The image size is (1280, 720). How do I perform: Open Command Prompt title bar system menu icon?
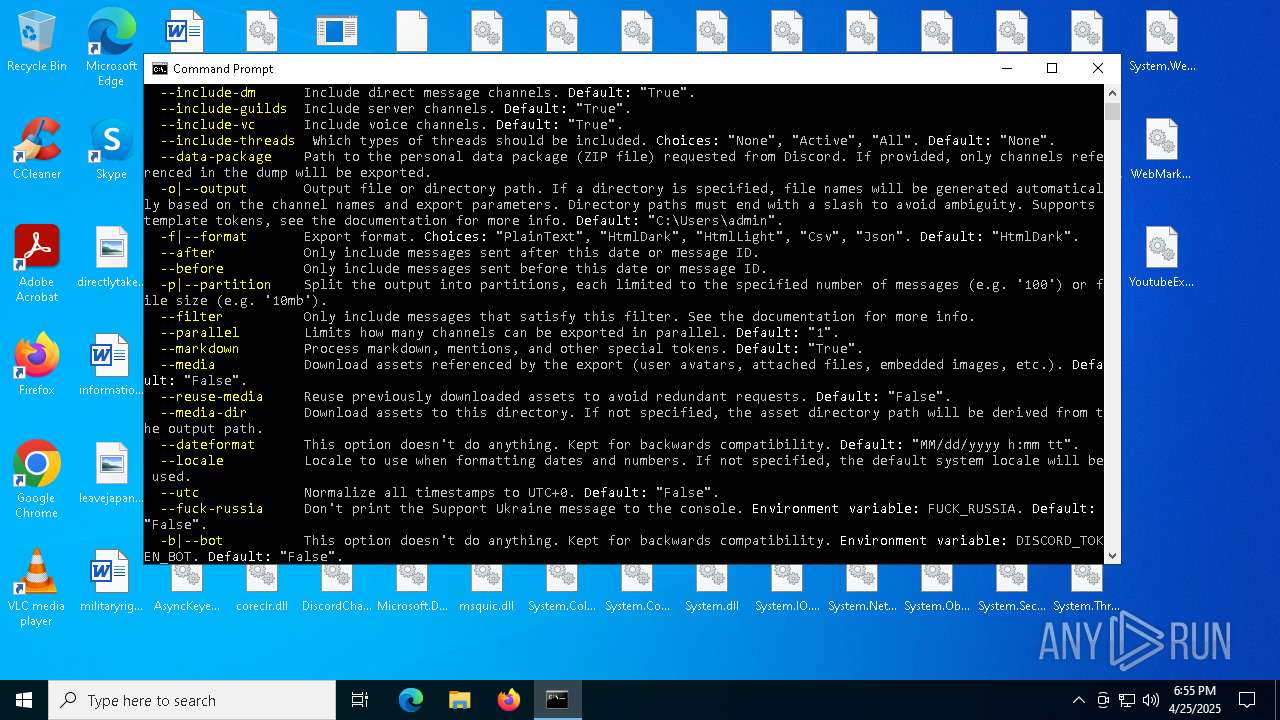[x=160, y=69]
